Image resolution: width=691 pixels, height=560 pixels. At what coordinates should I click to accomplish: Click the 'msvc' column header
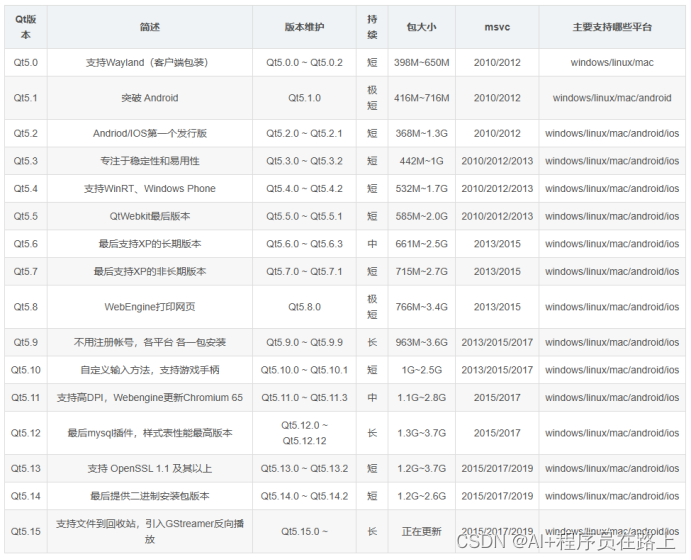(x=497, y=27)
